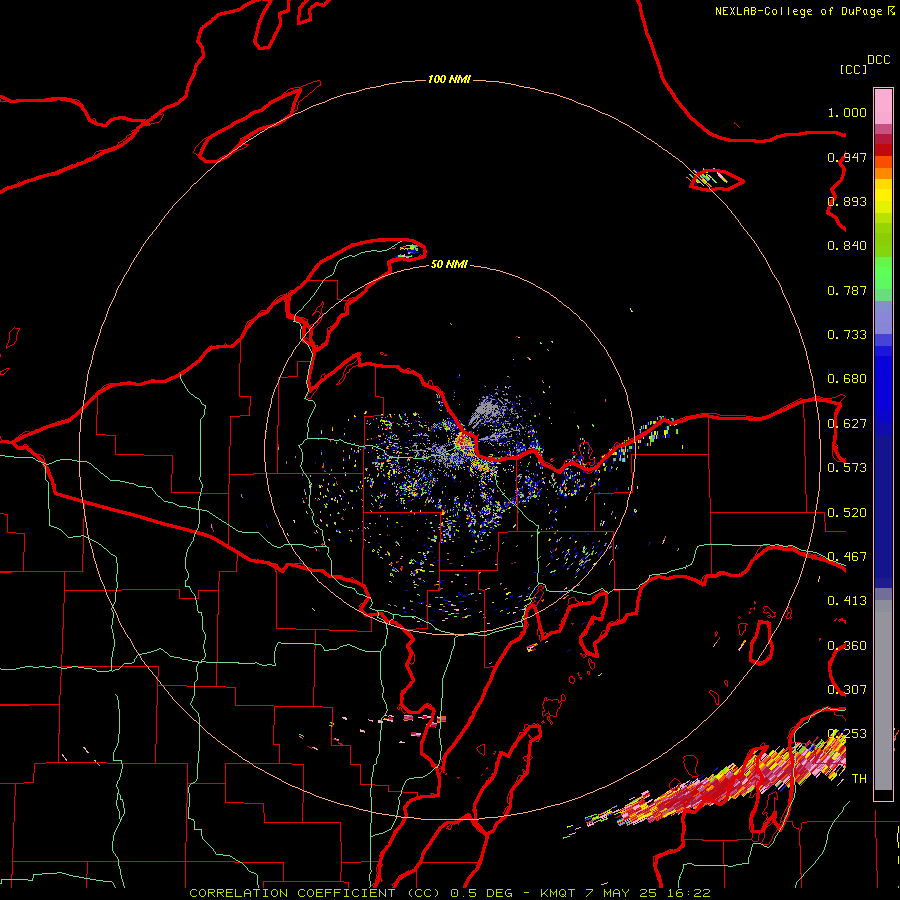Click the 0.680 legend value
Viewport: 900px width, 900px height.
(x=847, y=379)
